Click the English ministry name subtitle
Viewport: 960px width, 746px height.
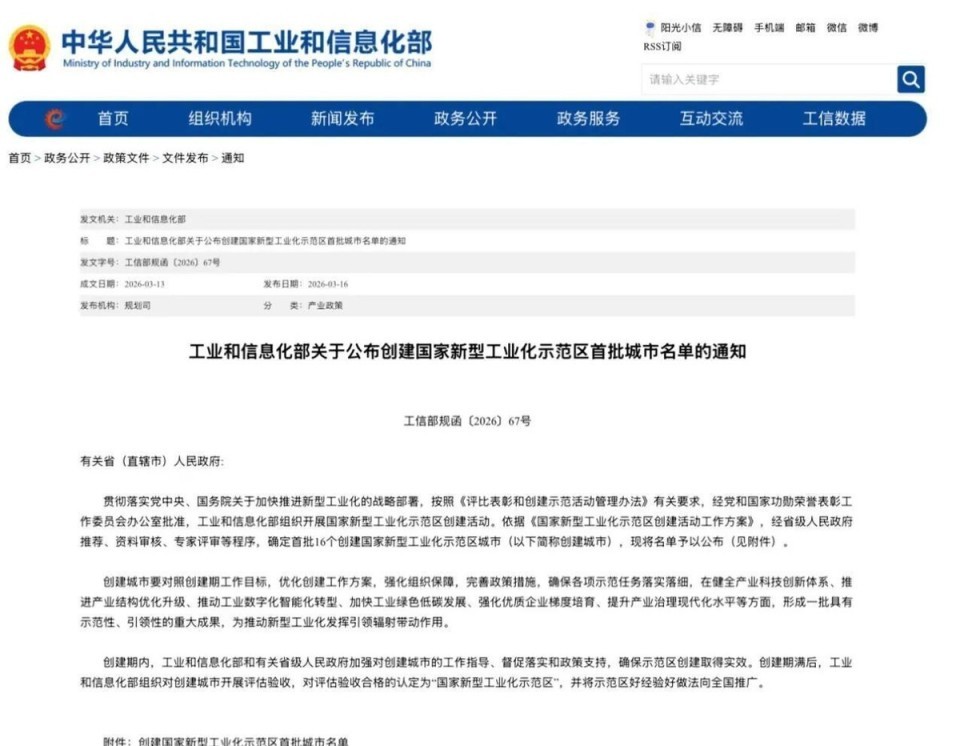click(x=247, y=63)
